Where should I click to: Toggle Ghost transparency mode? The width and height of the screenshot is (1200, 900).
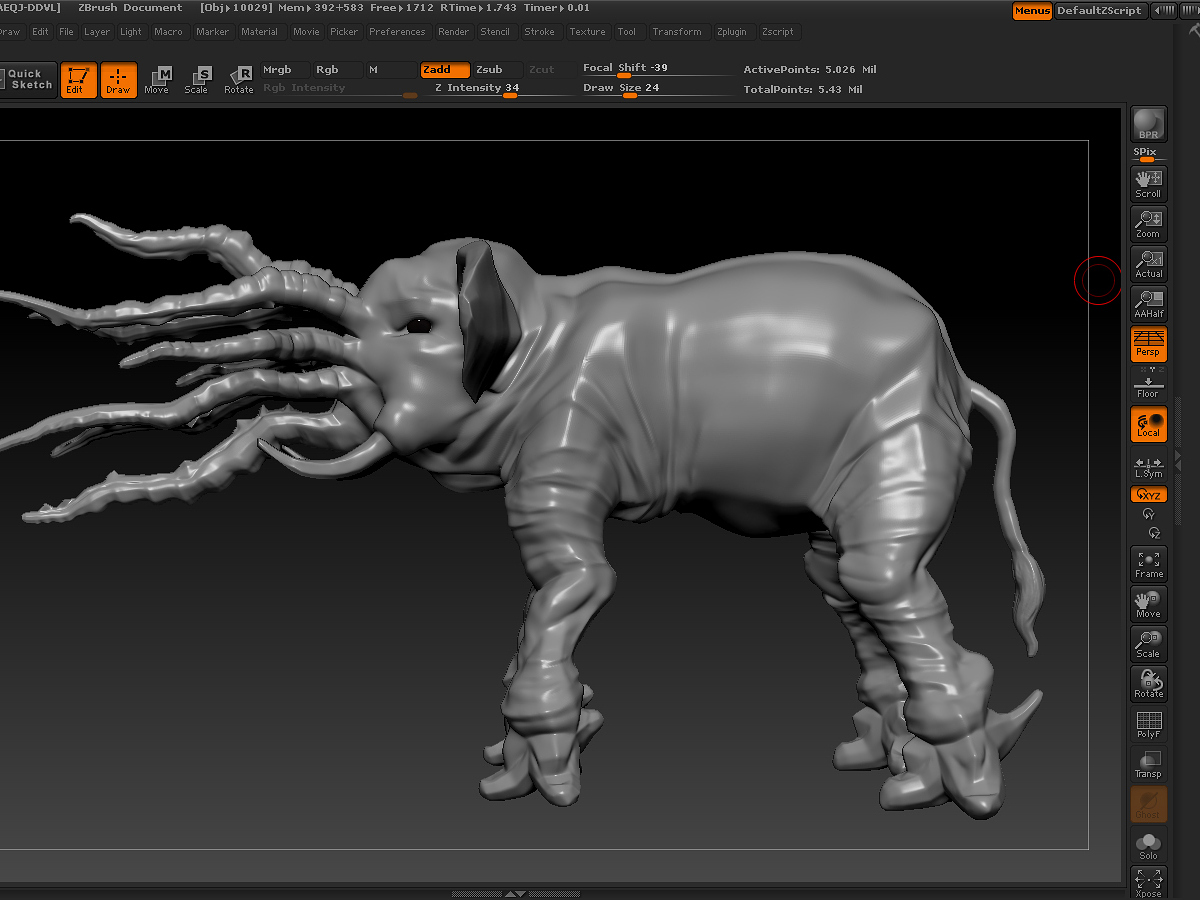(1148, 804)
